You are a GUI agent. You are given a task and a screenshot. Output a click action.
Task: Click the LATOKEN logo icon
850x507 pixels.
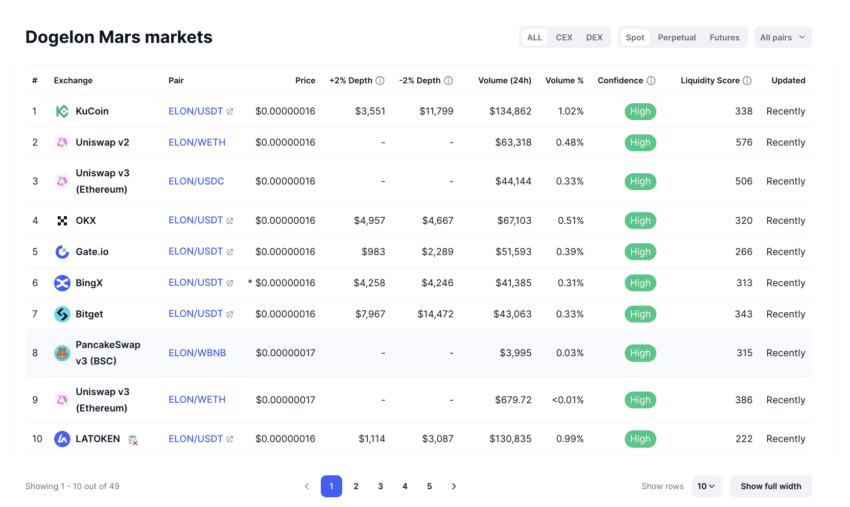tap(62, 439)
